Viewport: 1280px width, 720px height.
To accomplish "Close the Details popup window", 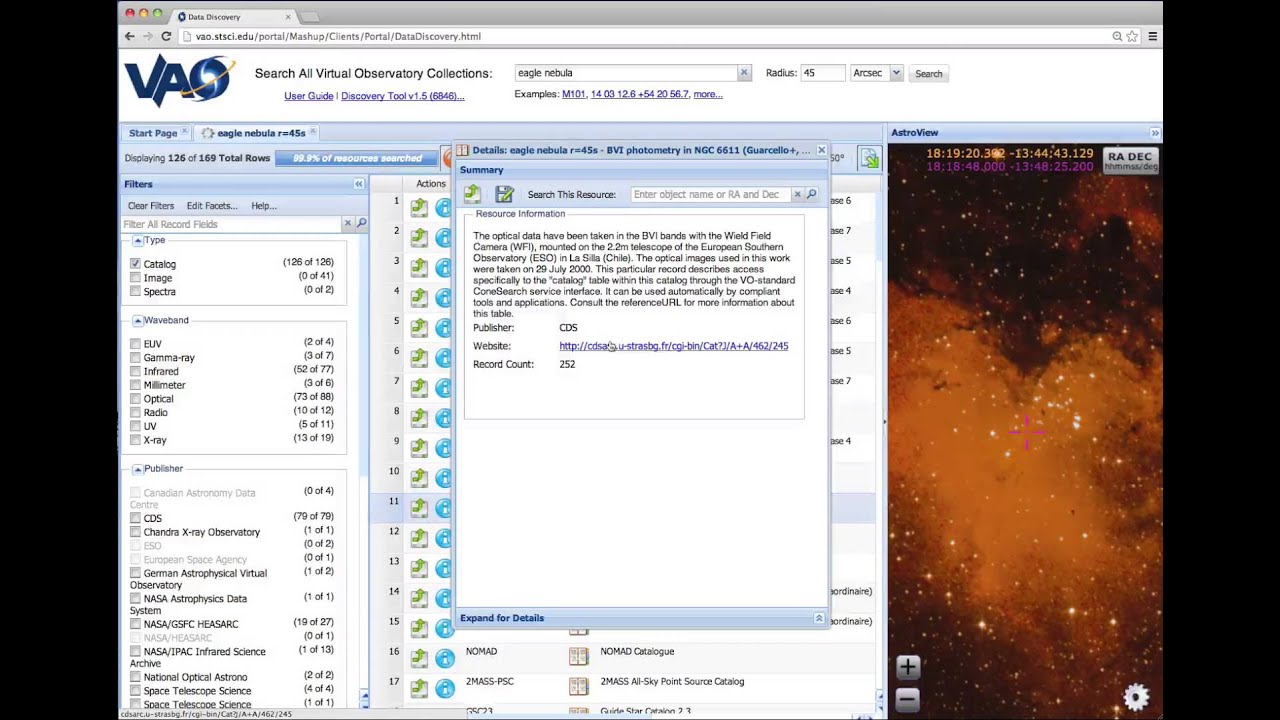I will [821, 150].
